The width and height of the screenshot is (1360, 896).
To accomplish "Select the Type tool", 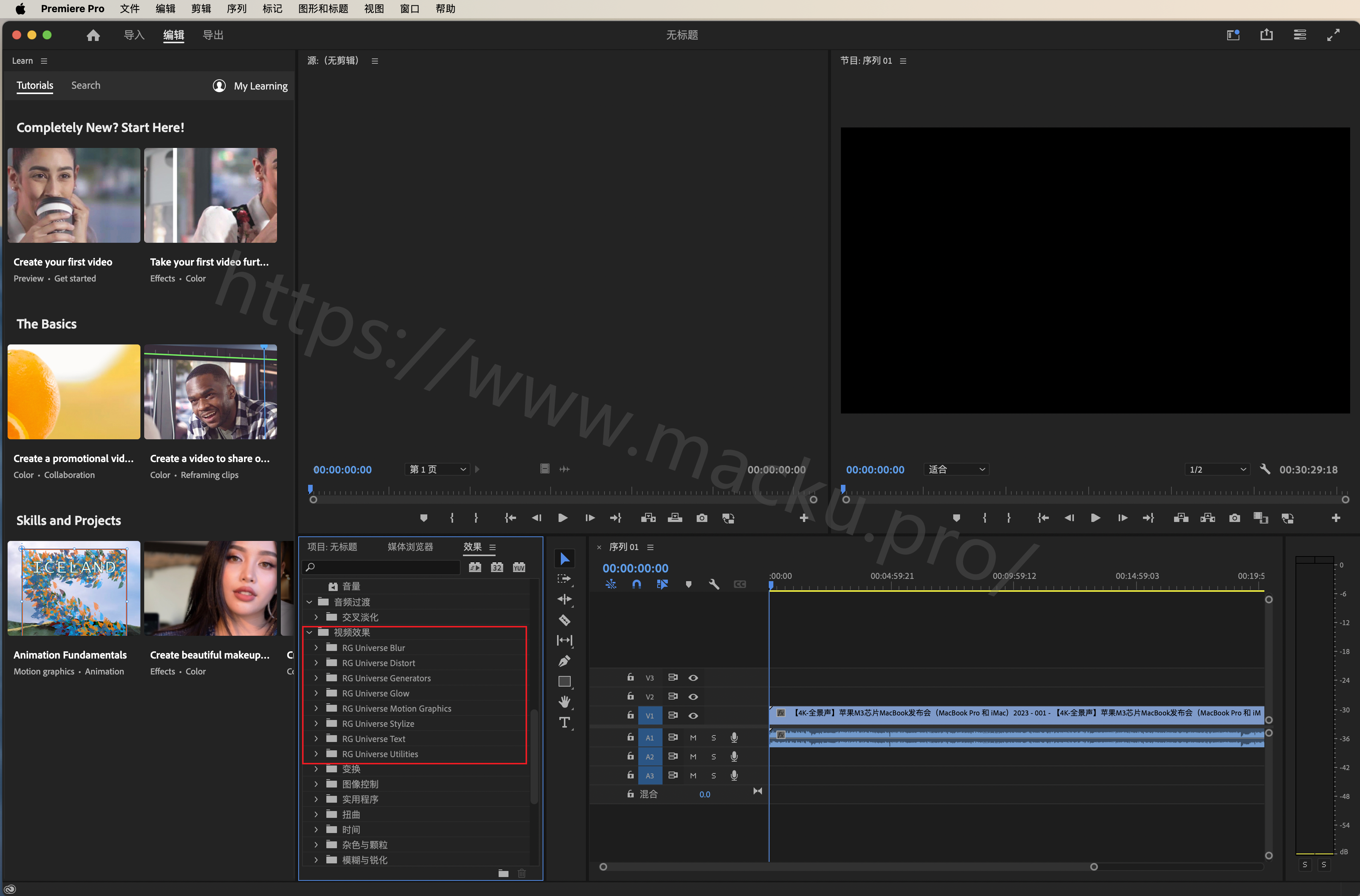I will [564, 723].
